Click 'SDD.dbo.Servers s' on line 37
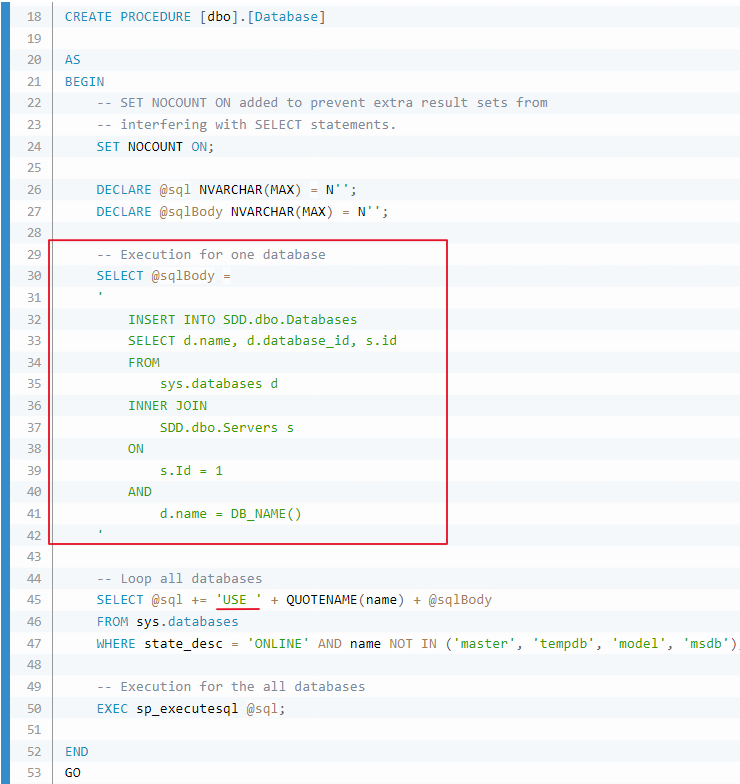 [227, 428]
